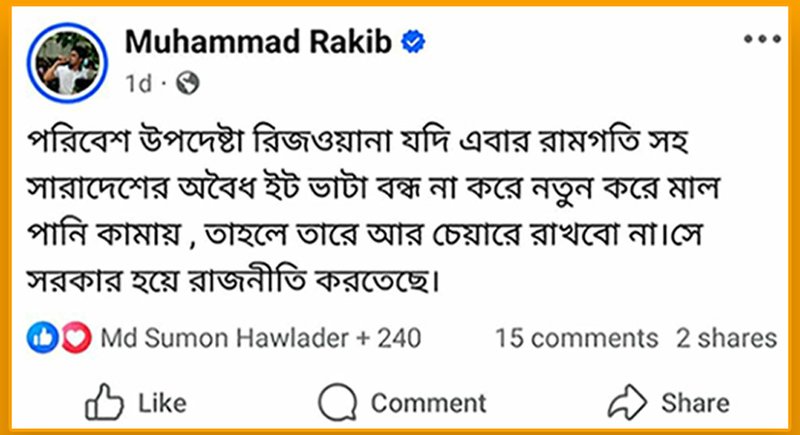Click the + 240 reactions count
800x435 pixels.
pos(390,338)
